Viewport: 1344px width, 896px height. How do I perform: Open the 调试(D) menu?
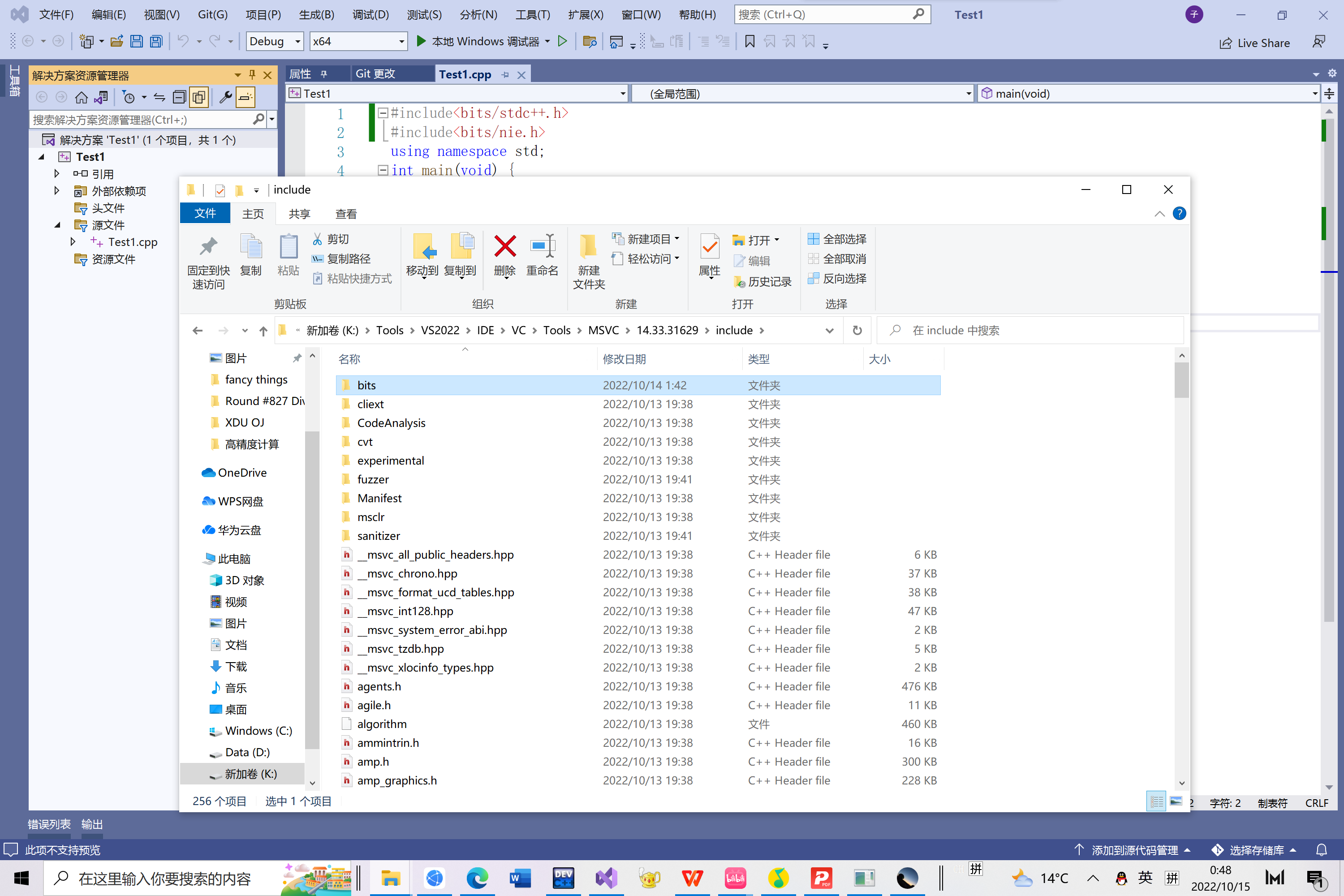click(370, 14)
